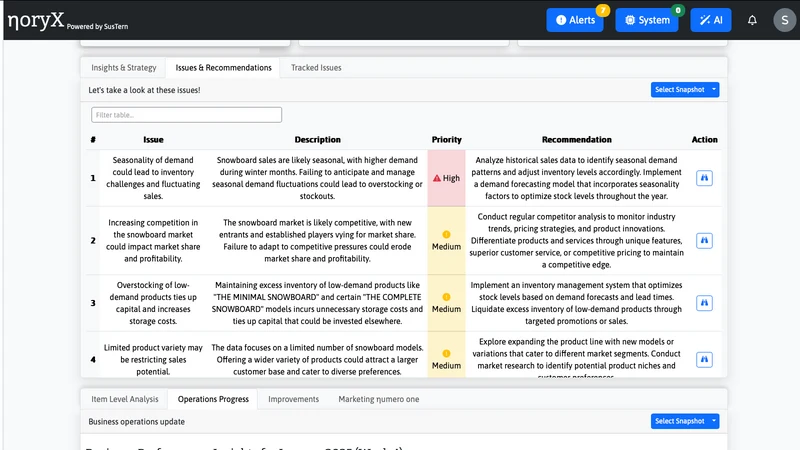The height and width of the screenshot is (450, 800).
Task: Open notifications bell icon
Action: (752, 20)
